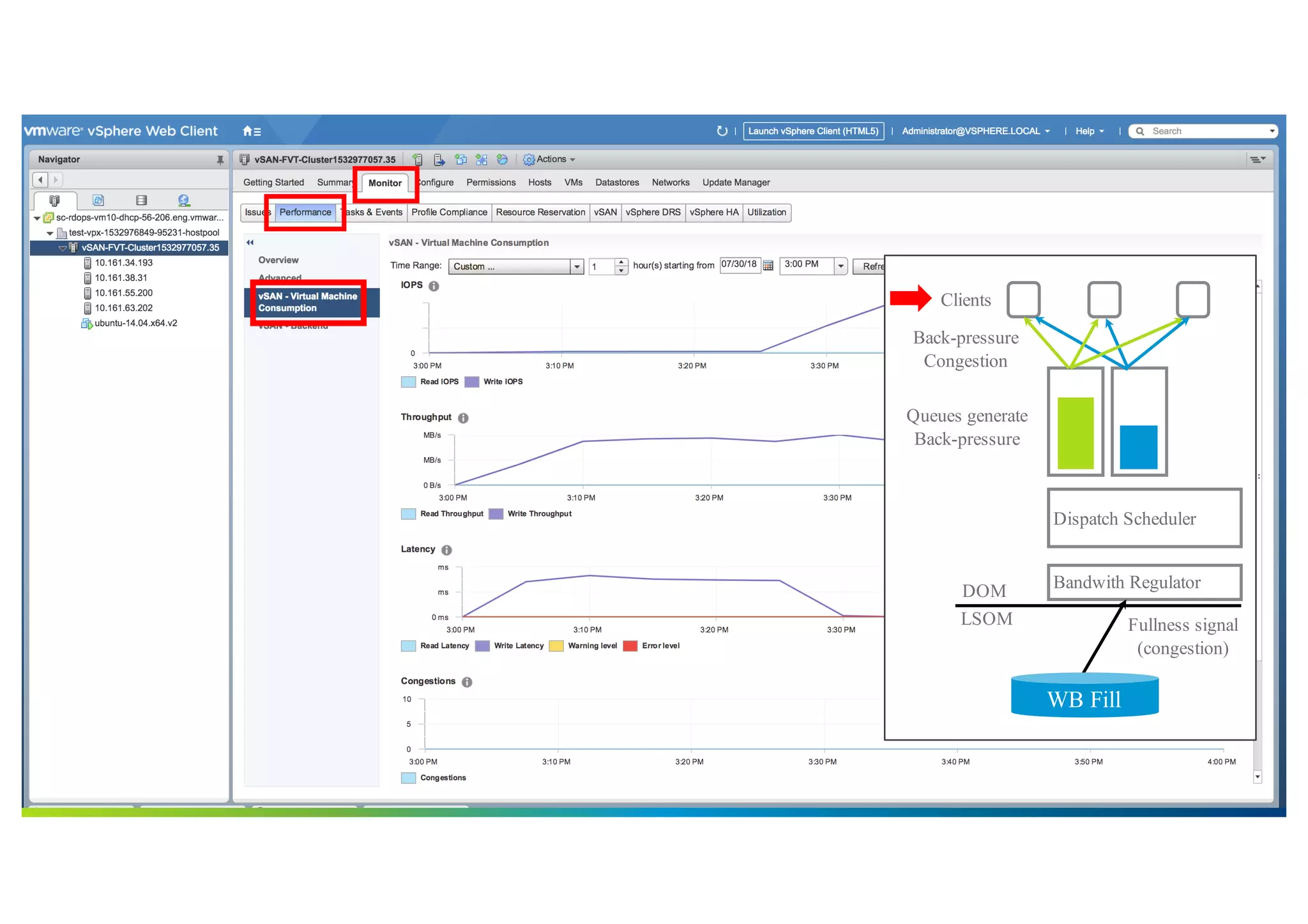
Task: Show info for Congestions chart
Action: pos(467,683)
